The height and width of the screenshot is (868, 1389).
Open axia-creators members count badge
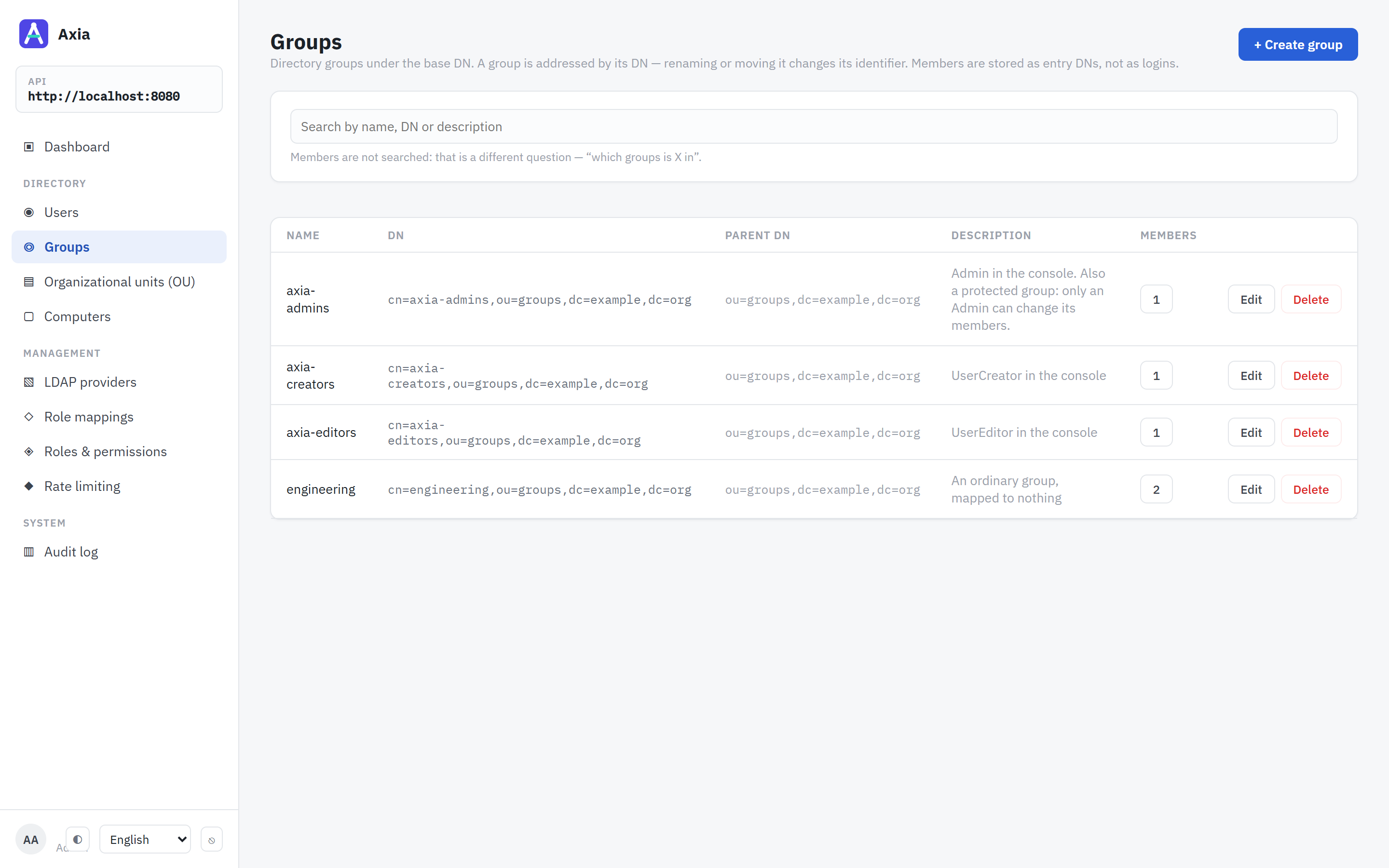click(x=1156, y=376)
